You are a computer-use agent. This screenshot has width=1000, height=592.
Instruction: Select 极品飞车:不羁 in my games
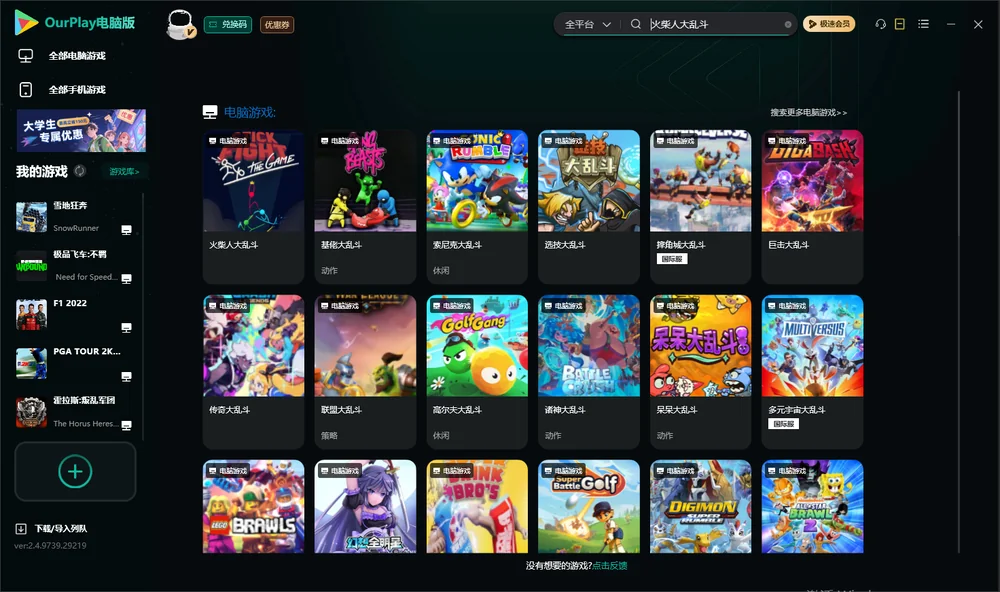(75, 265)
